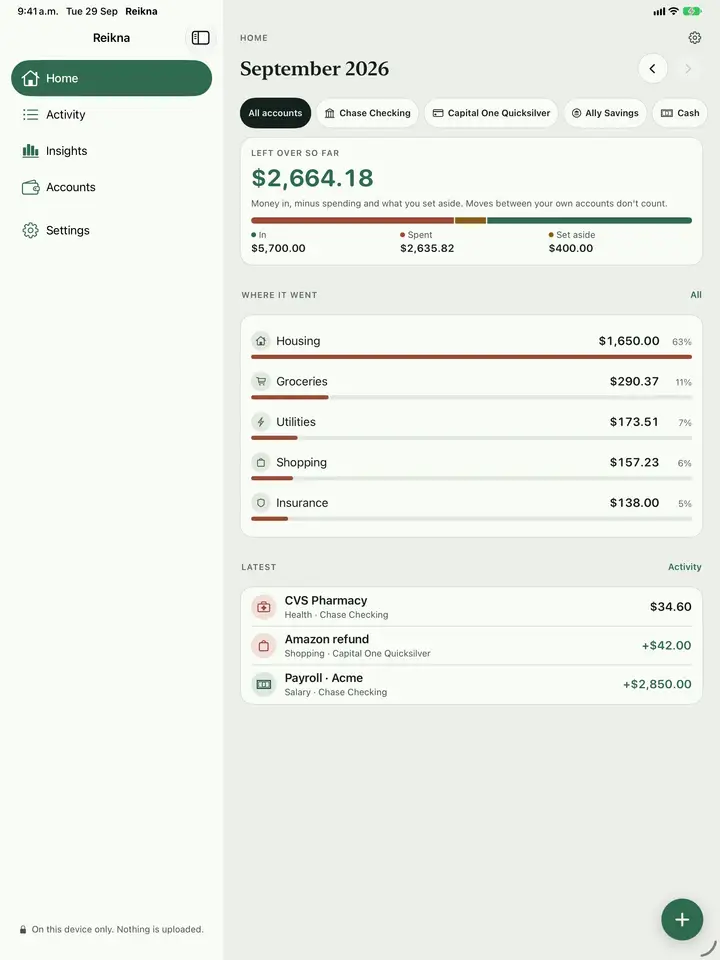Click the Housing 63% percentage
Screen dimensions: 720x960
(x=681, y=342)
